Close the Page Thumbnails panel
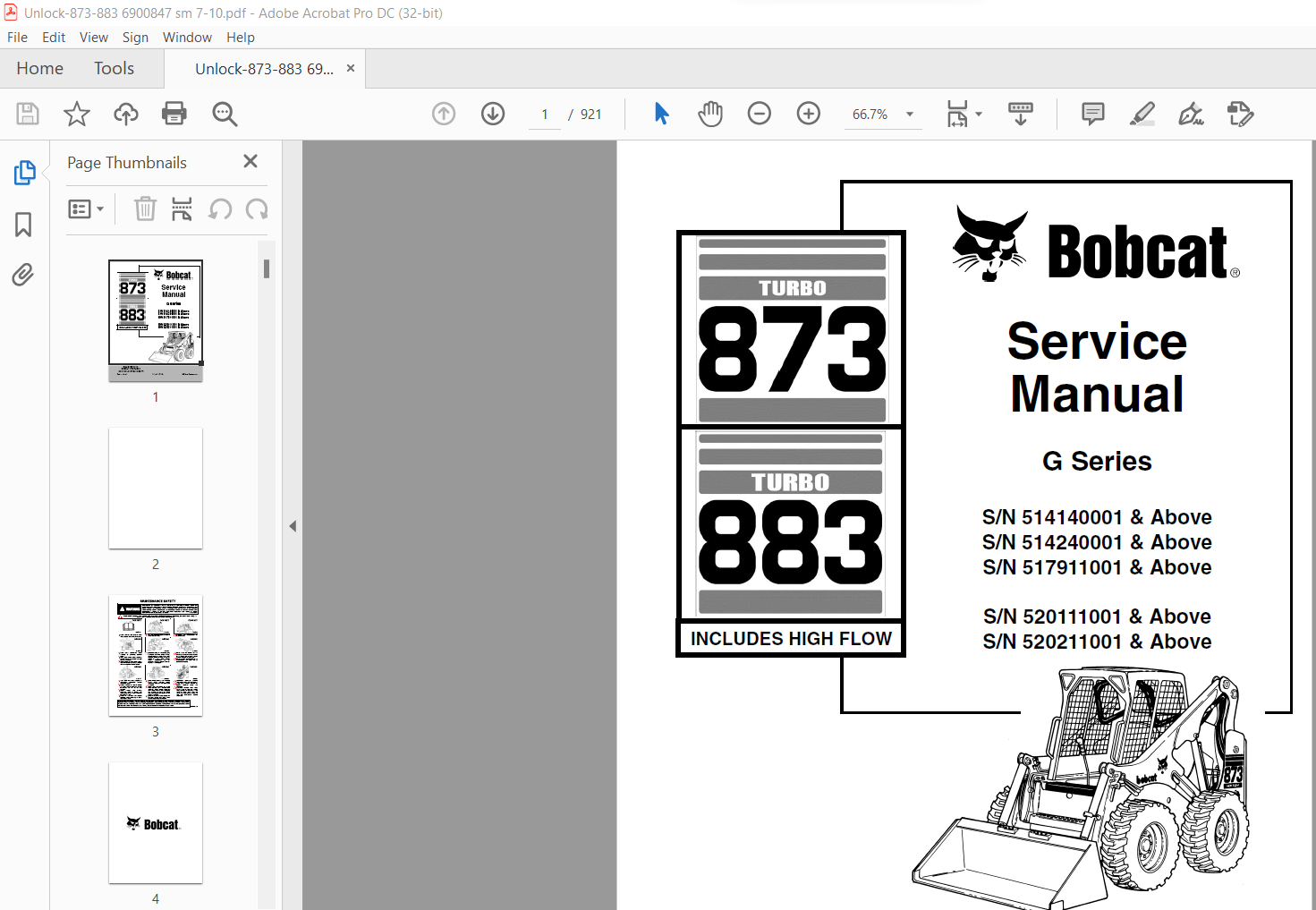Viewport: 1316px width, 910px height. (250, 161)
